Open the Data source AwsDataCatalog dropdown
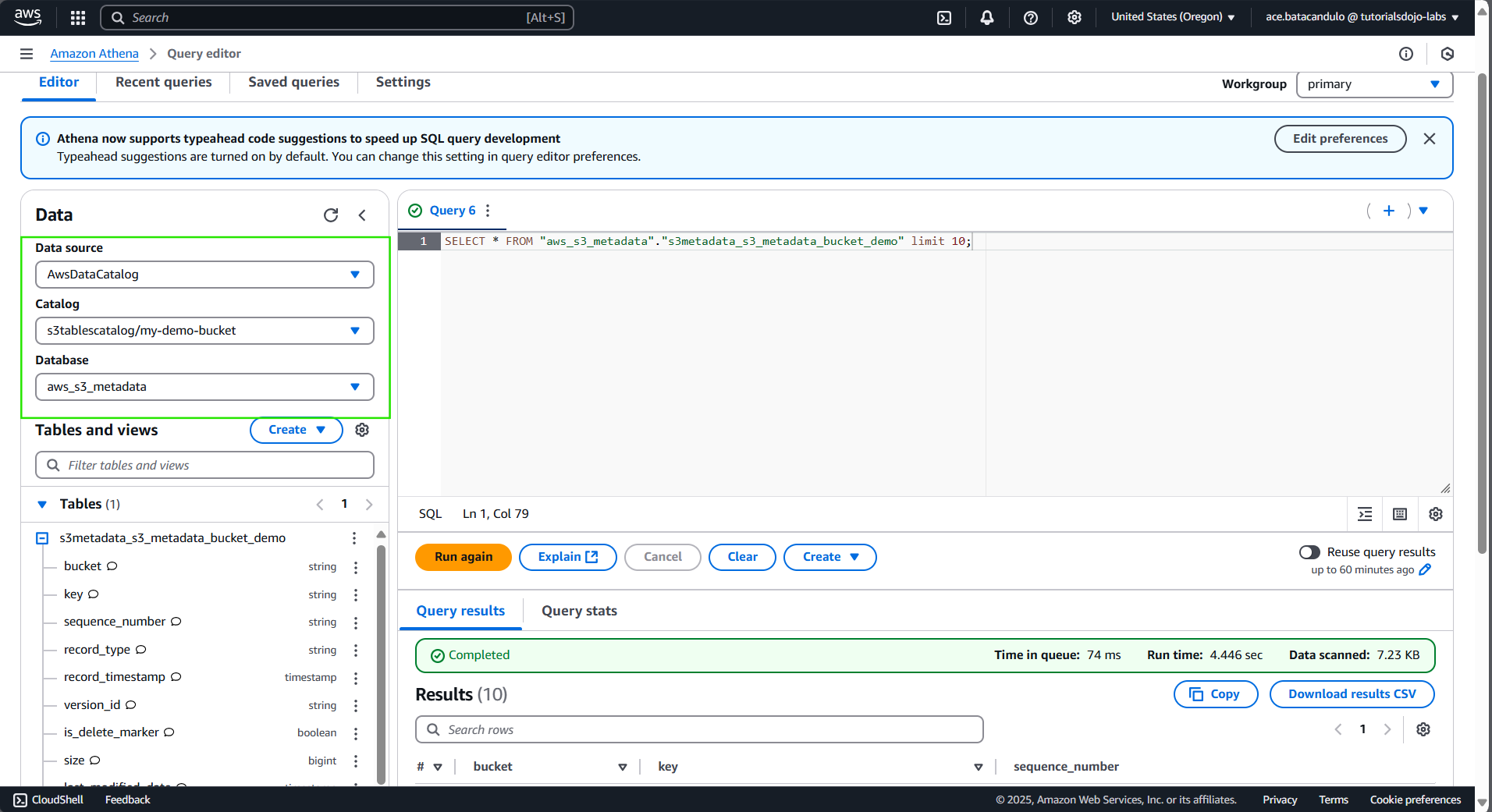The image size is (1492, 812). (204, 275)
